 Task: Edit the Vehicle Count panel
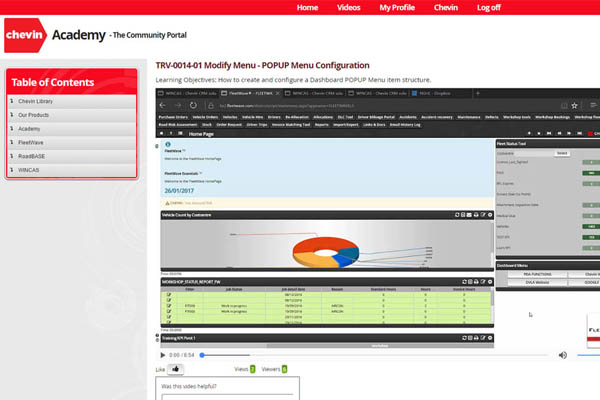point(483,215)
